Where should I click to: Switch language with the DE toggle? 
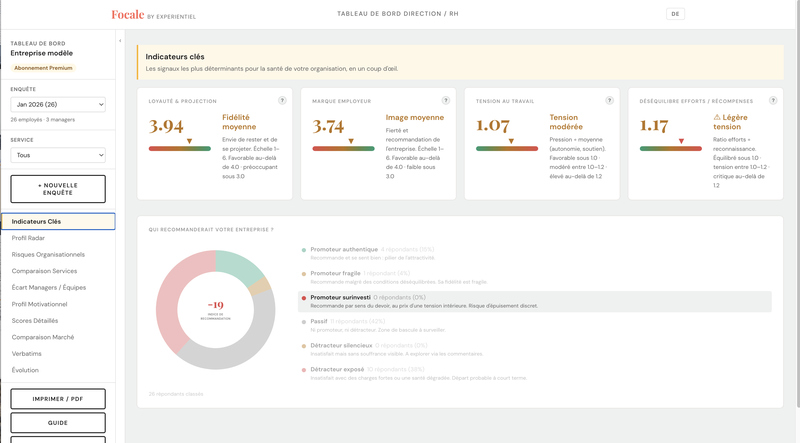[x=675, y=14]
